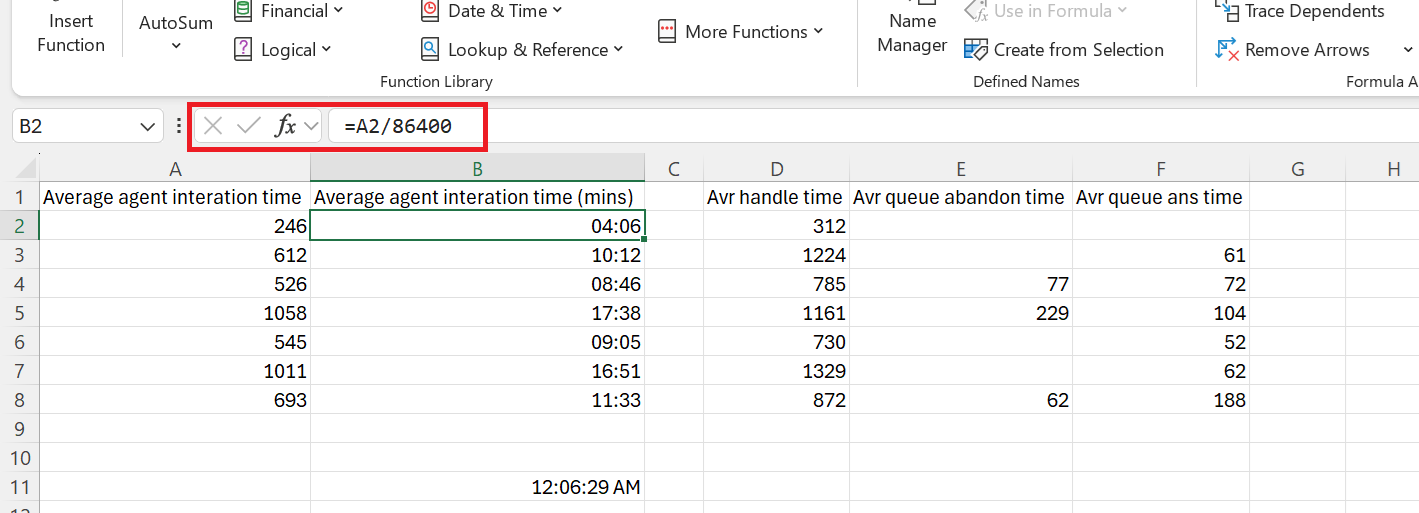Click cell with value 1058
1419x513 pixels.
pos(175,313)
